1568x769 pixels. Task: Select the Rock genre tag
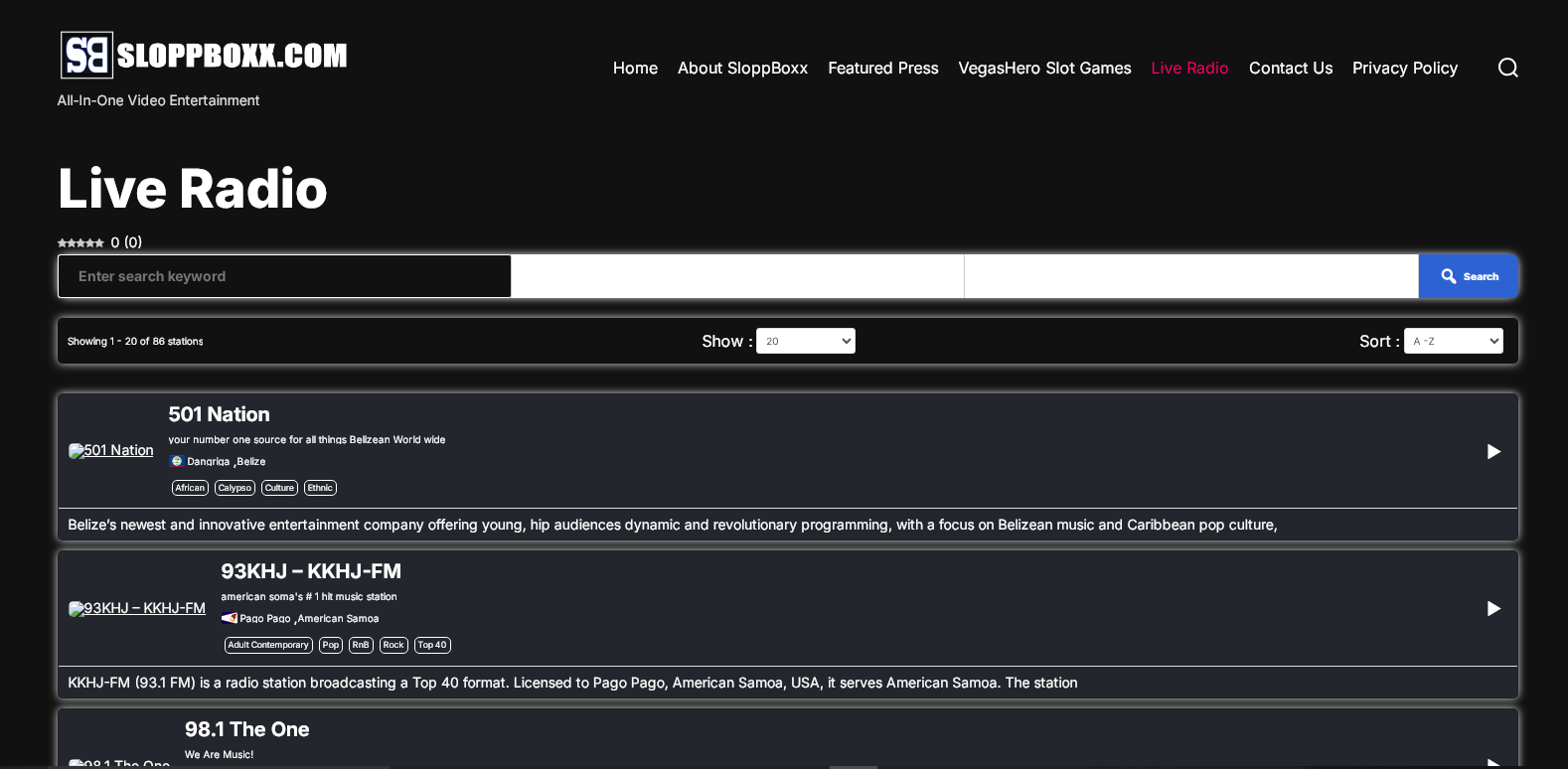[x=393, y=645]
